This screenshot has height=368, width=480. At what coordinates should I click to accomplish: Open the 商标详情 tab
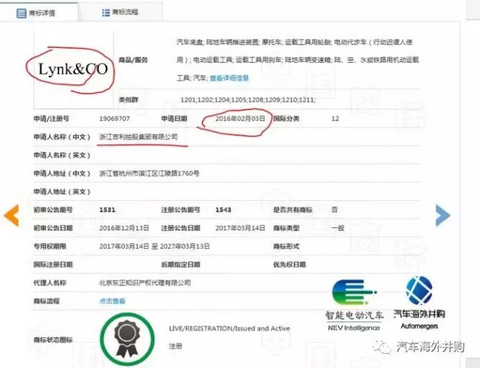pyautogui.click(x=39, y=12)
